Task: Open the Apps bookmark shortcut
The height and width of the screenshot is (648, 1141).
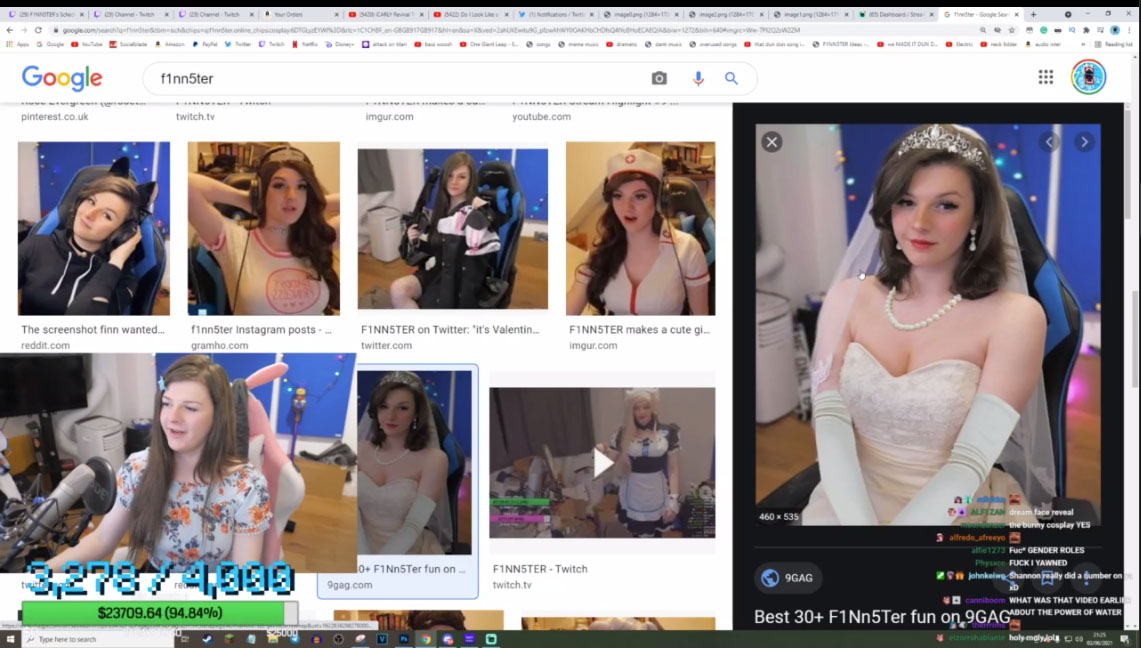Action: point(17,44)
